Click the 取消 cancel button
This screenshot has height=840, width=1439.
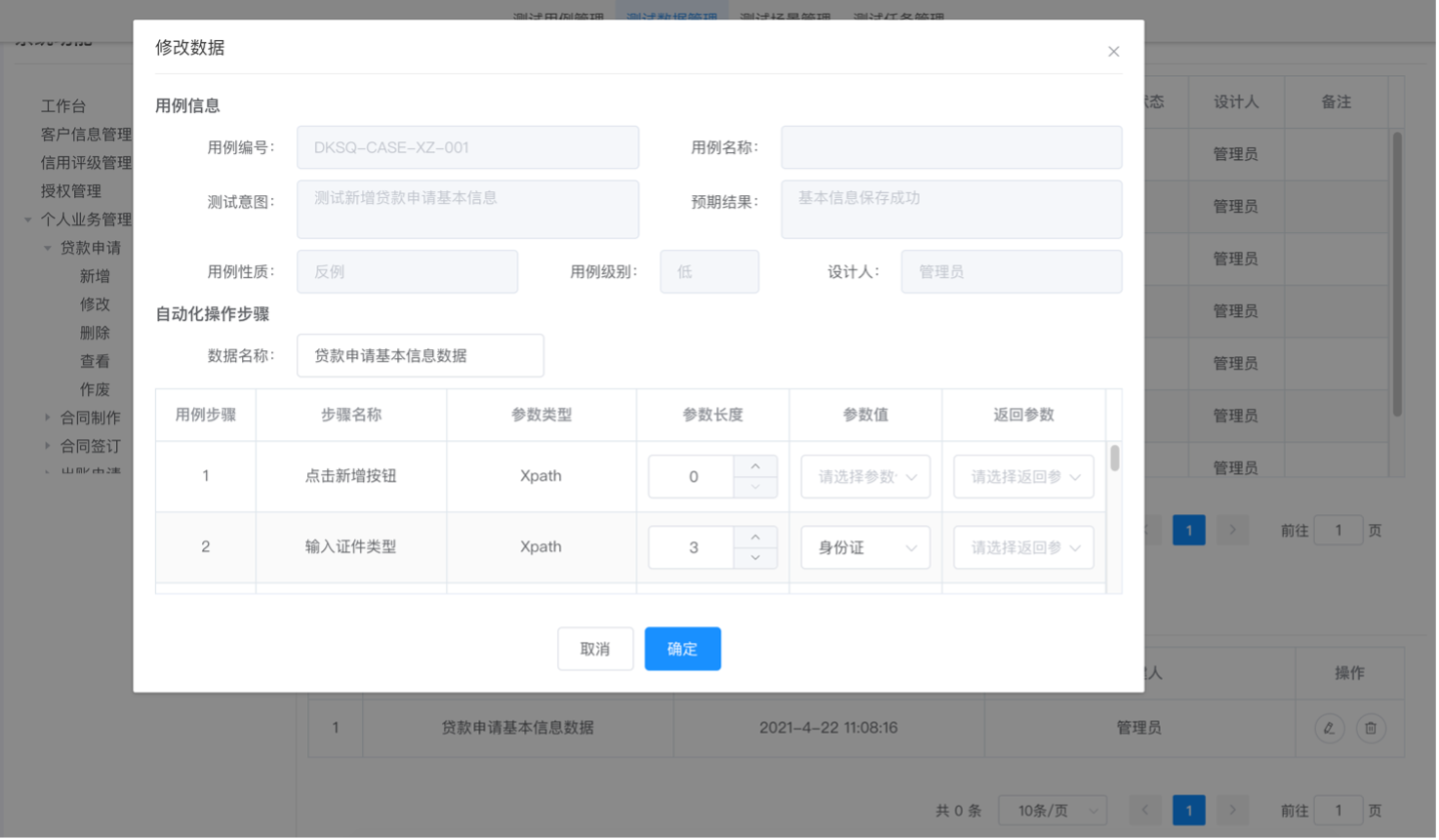595,649
